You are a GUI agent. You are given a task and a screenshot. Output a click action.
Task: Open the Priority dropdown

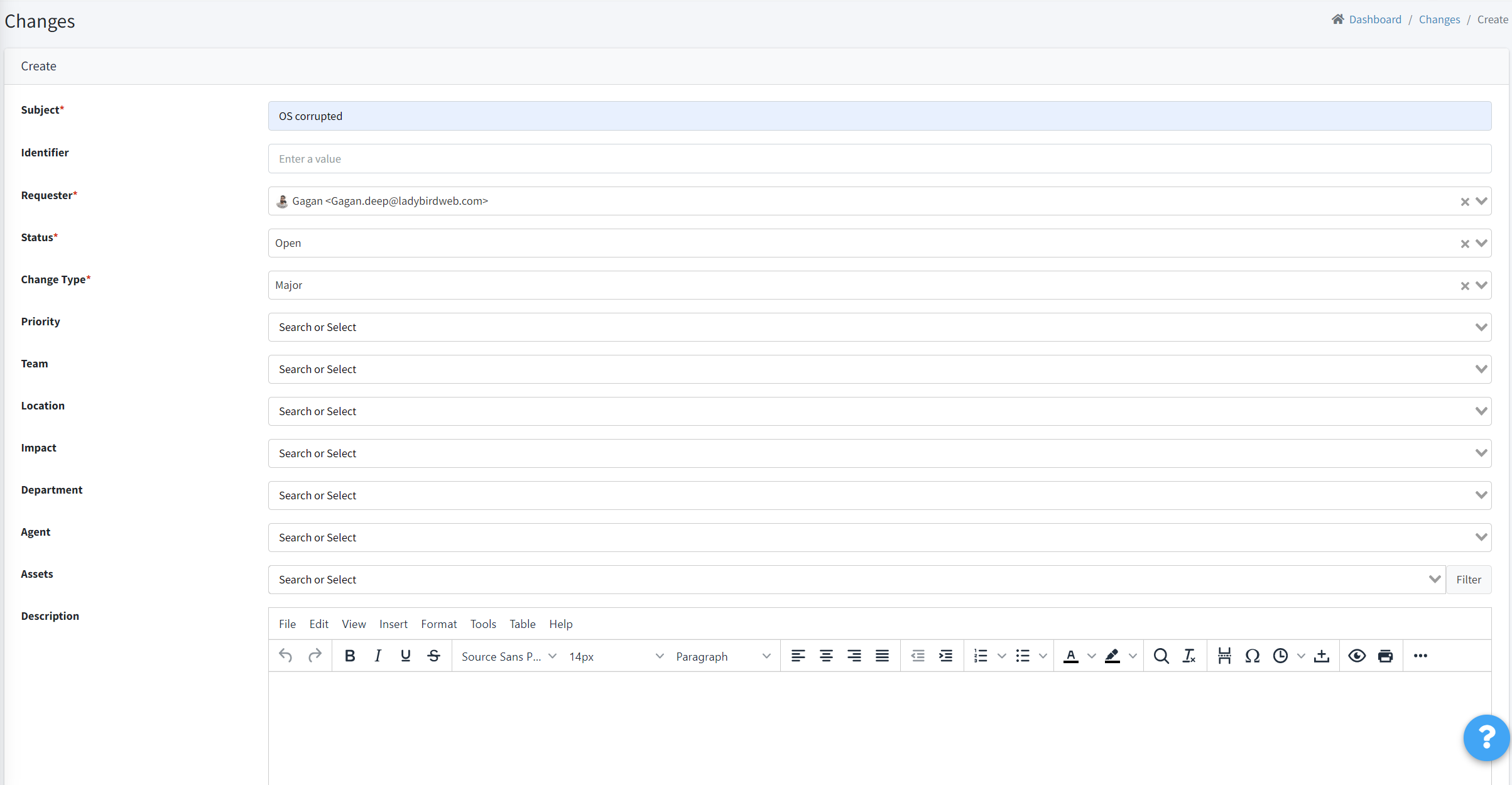pyautogui.click(x=879, y=327)
